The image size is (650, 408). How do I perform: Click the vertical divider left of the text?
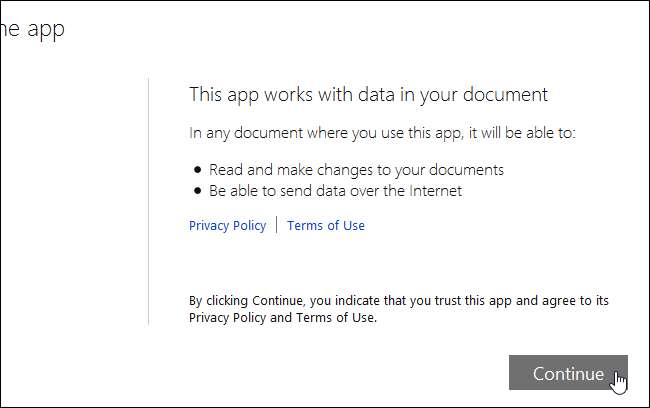[148, 200]
